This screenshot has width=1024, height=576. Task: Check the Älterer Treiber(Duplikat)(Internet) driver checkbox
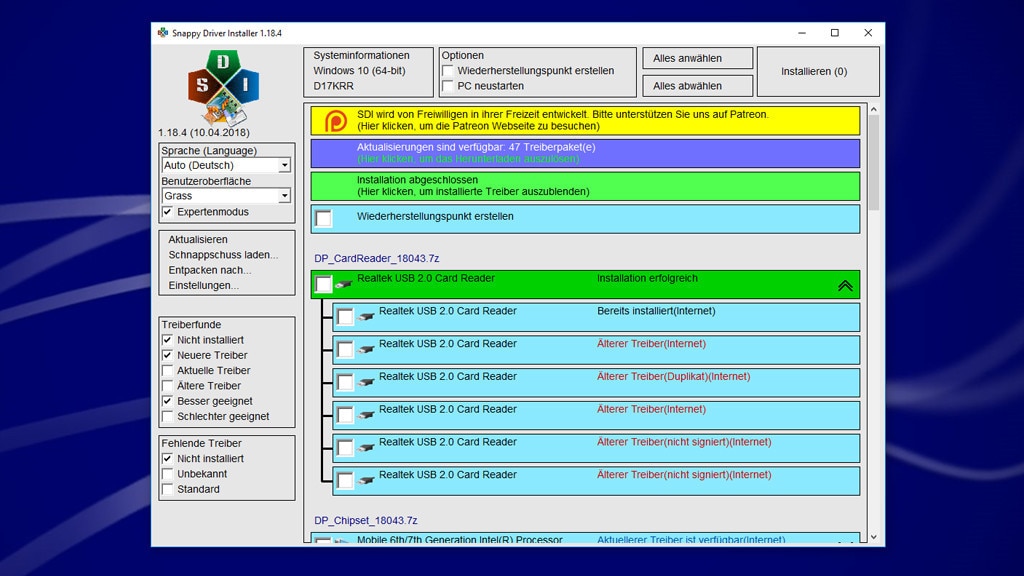pos(345,382)
